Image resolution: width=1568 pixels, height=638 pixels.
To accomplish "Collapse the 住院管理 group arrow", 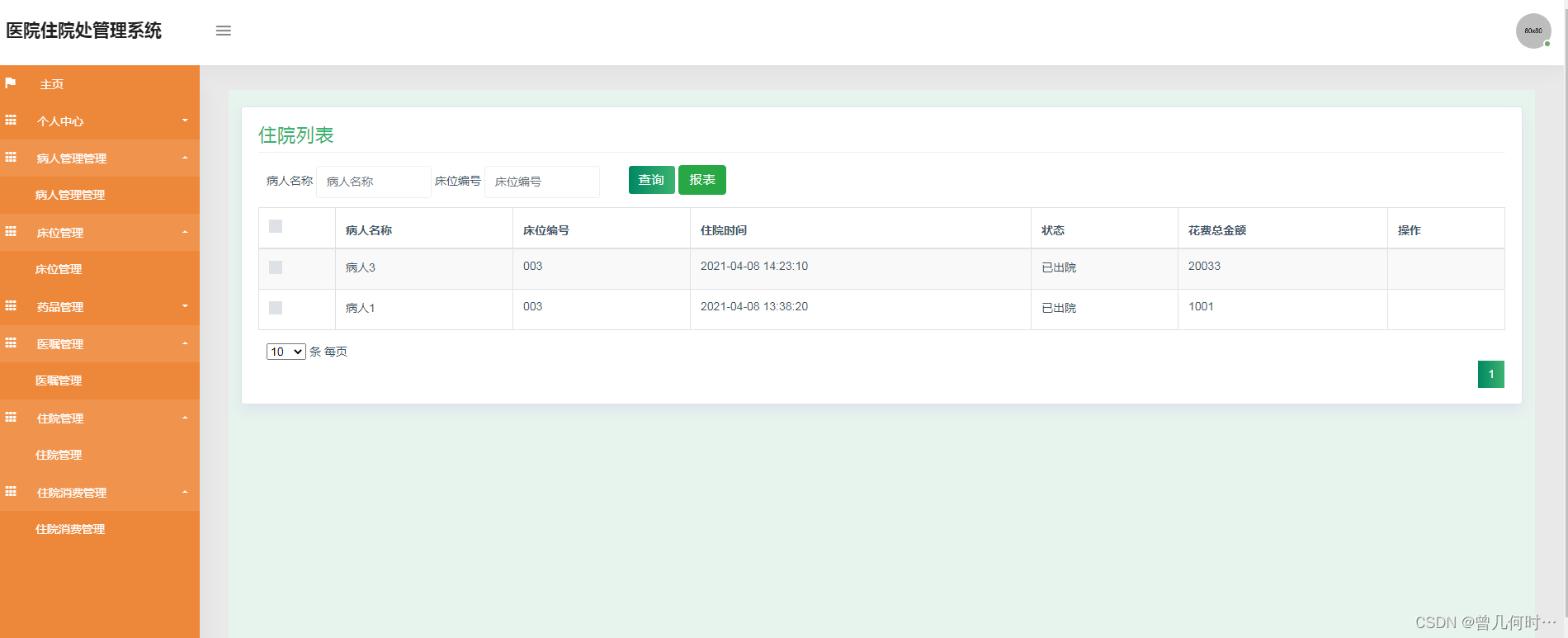I will pos(185,418).
